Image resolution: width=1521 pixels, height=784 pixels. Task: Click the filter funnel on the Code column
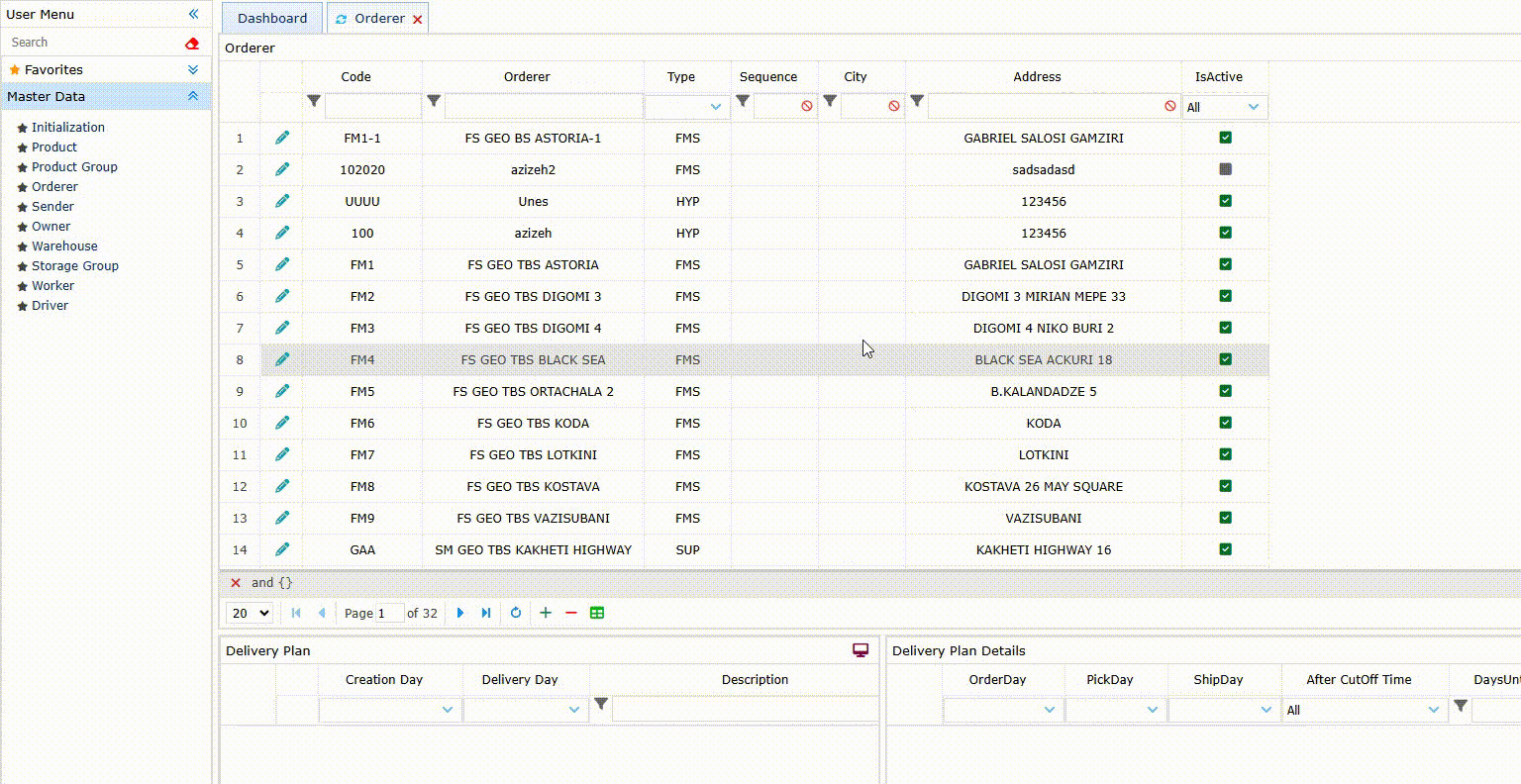314,100
